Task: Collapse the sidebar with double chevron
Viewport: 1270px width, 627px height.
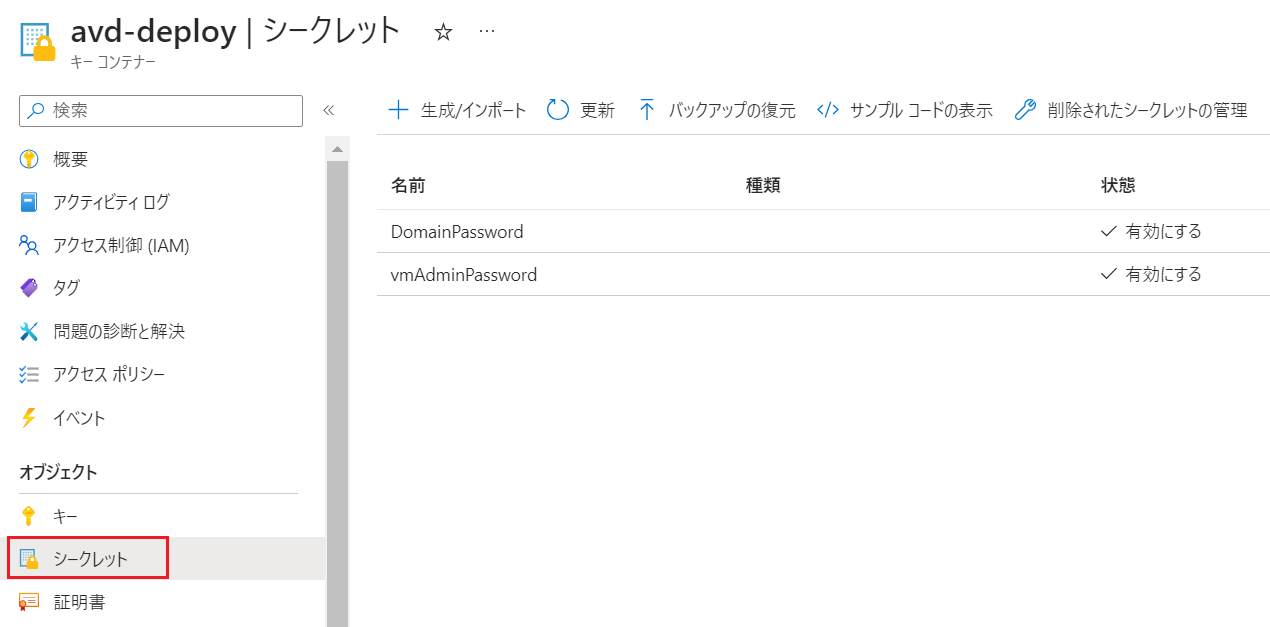Action: click(328, 111)
